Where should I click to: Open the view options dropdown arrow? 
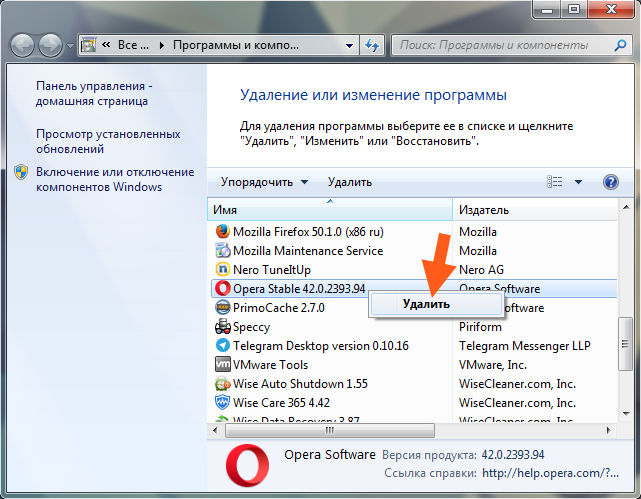(x=578, y=182)
